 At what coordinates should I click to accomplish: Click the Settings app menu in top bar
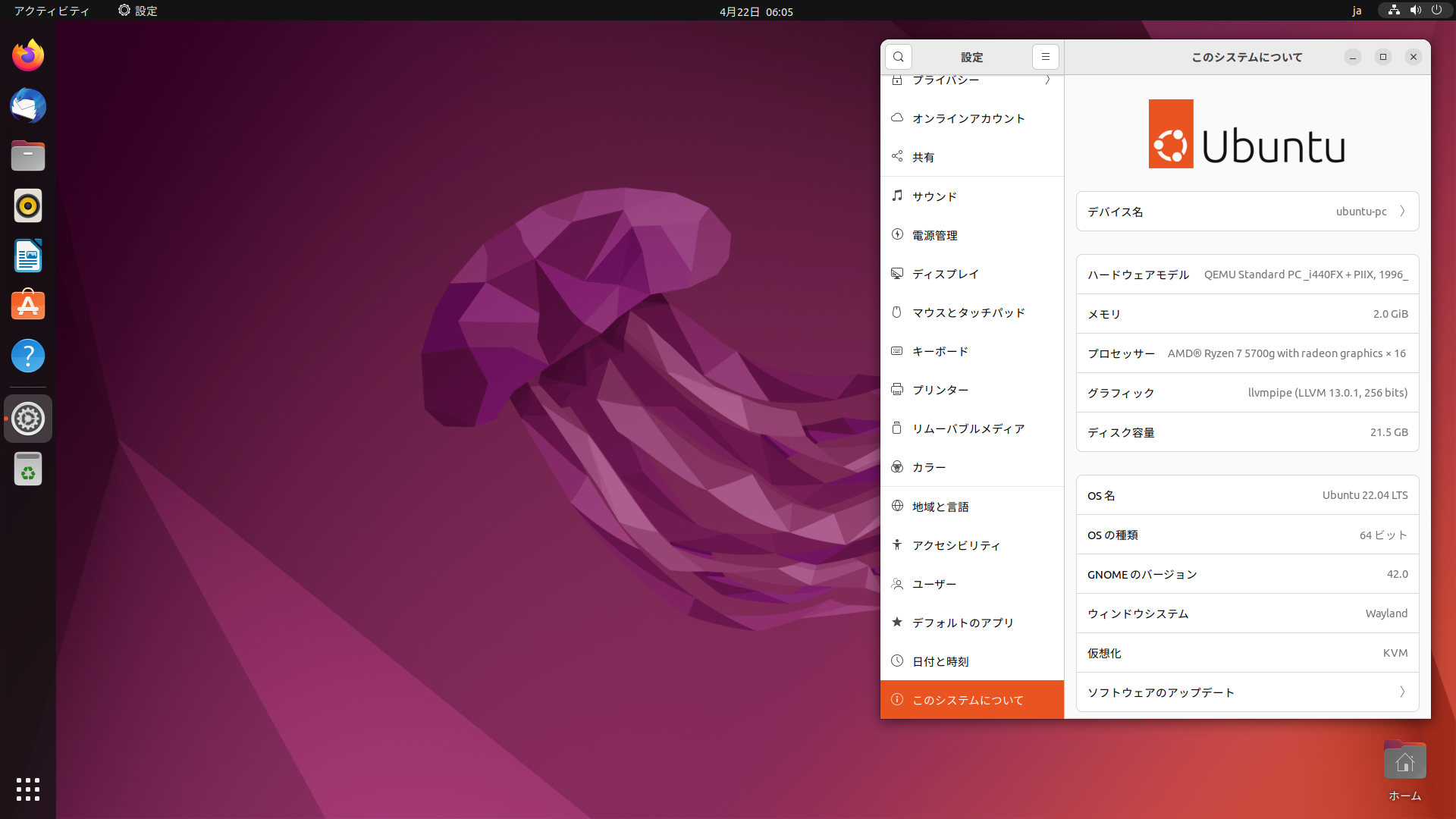pos(138,11)
